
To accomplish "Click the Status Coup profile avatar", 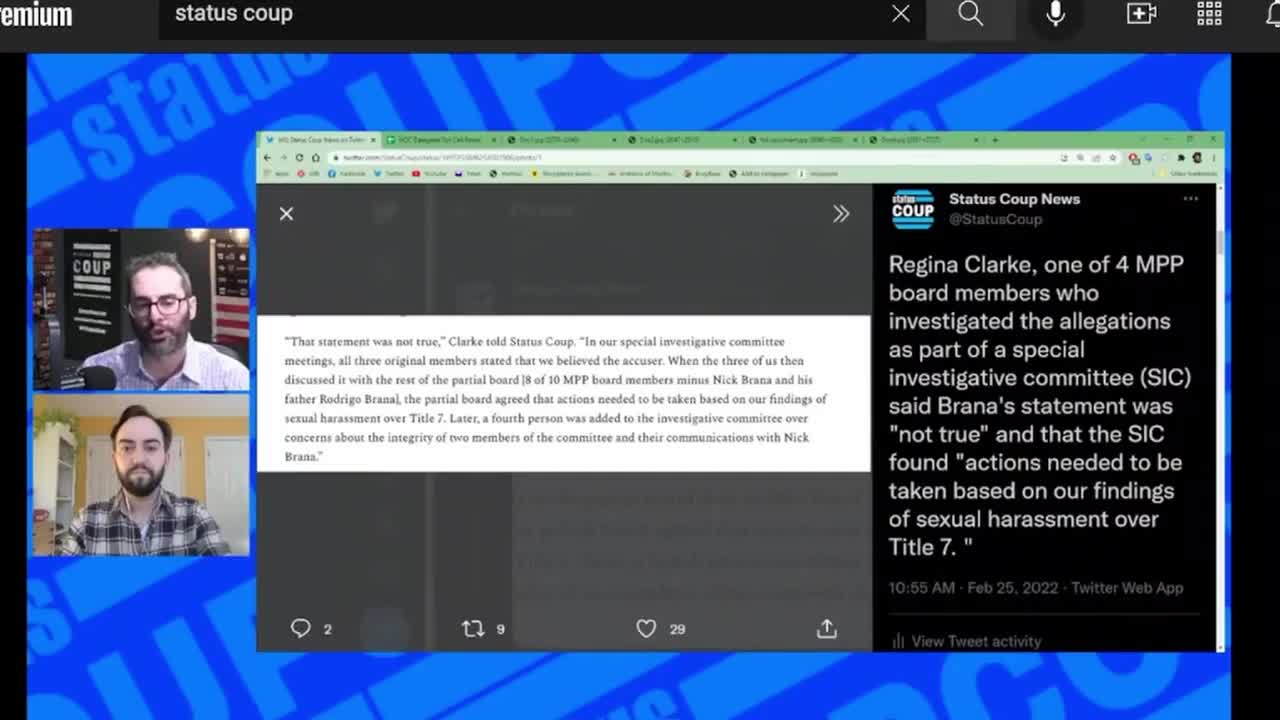I will [x=912, y=209].
